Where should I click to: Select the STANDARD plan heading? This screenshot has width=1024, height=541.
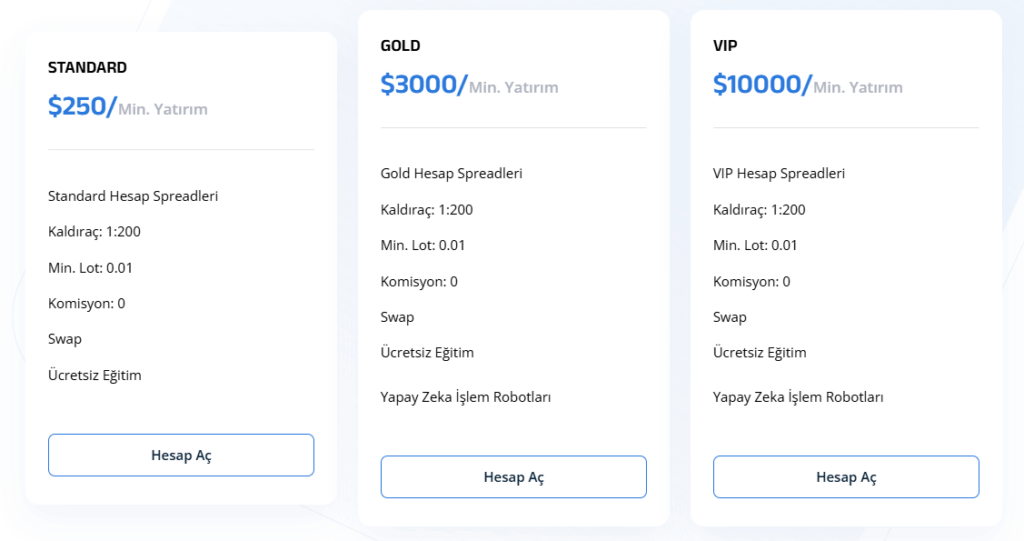(x=88, y=67)
